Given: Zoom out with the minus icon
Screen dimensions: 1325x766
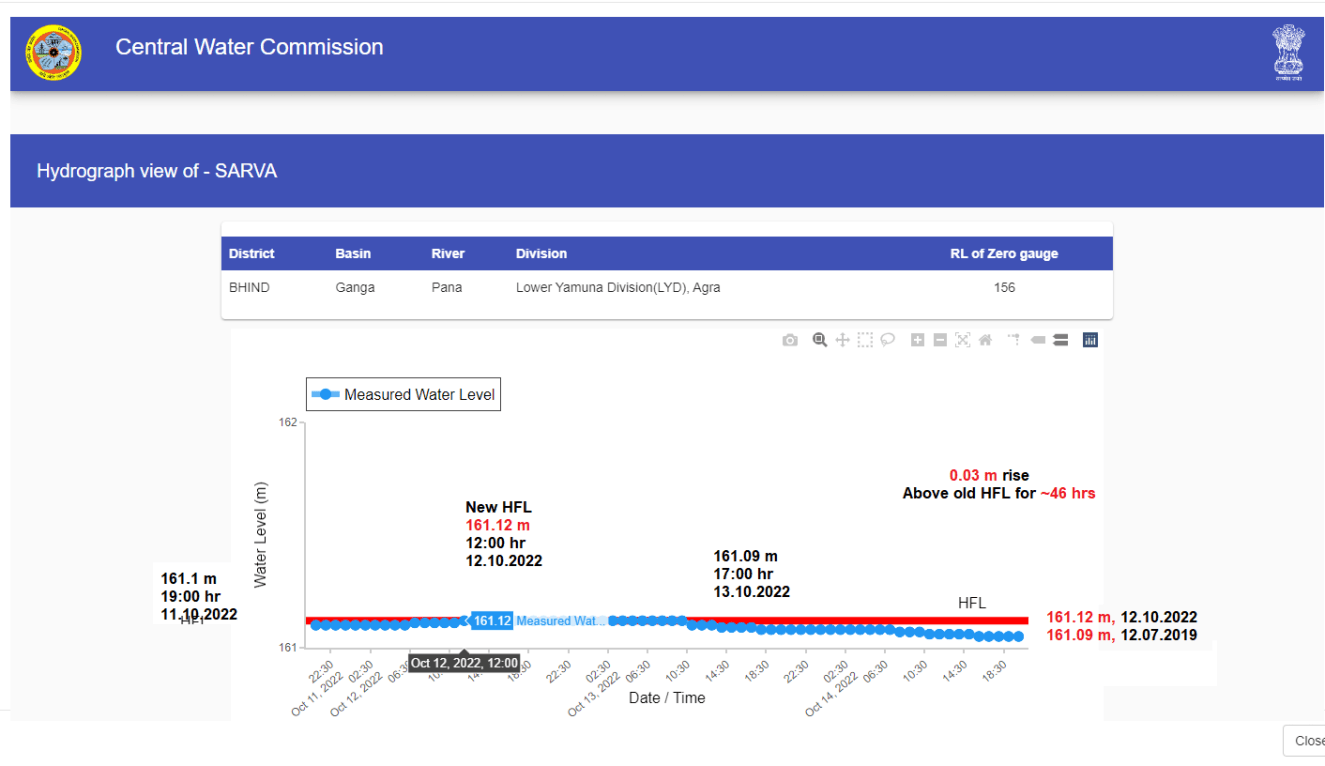Looking at the screenshot, I should click(940, 341).
